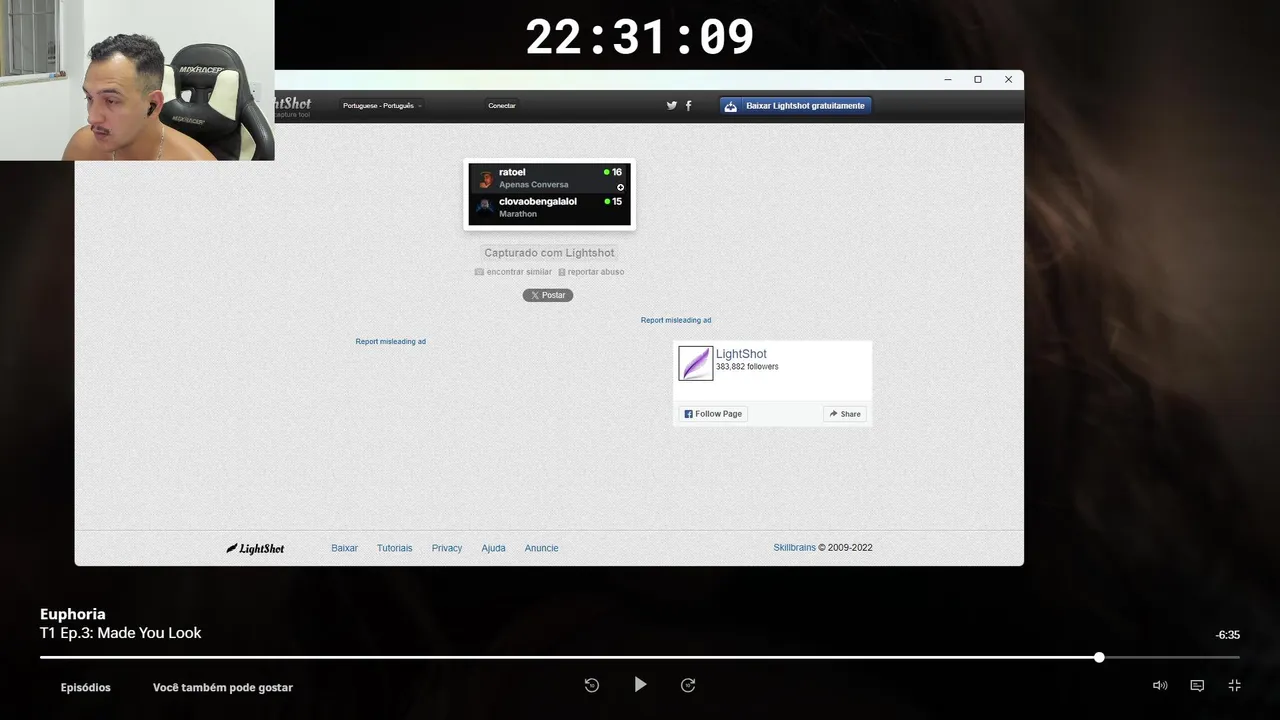The width and height of the screenshot is (1280, 720).
Task: Open the volume control icon
Action: click(x=1160, y=685)
